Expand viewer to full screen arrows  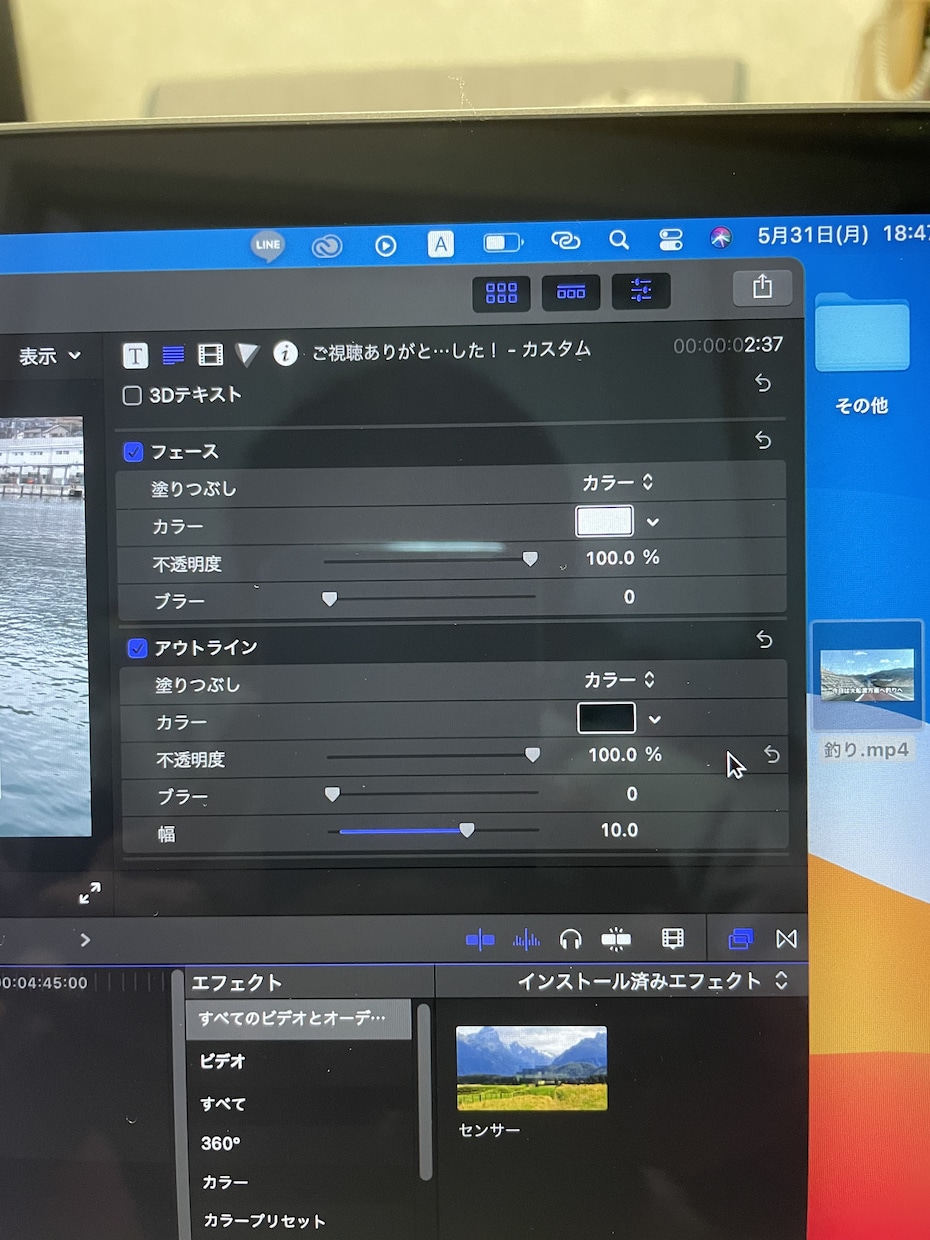click(90, 893)
